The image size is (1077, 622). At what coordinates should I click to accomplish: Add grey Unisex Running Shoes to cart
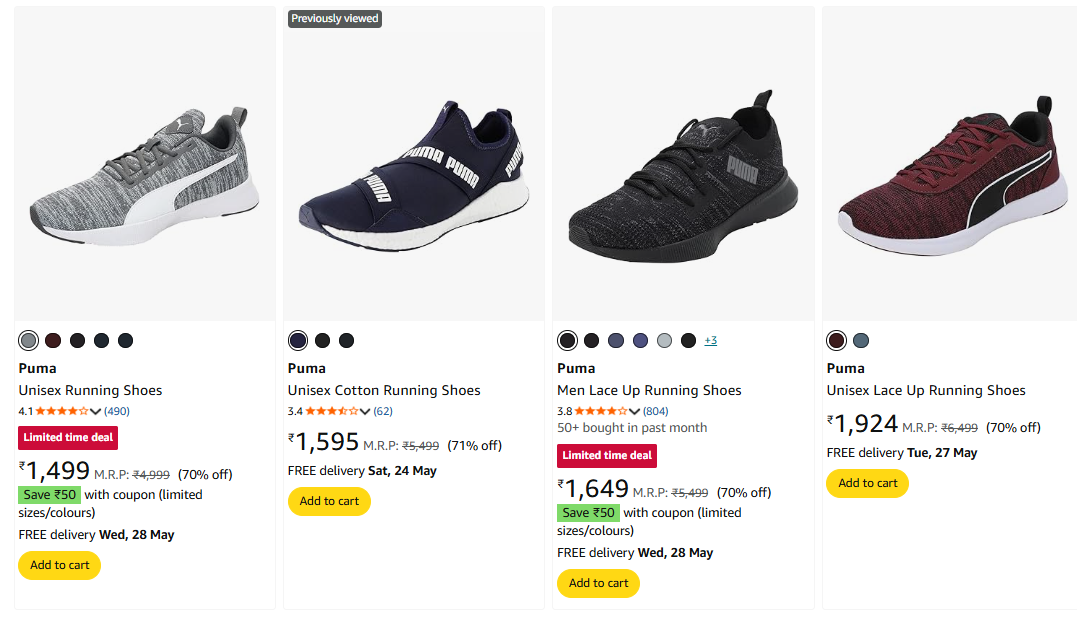pyautogui.click(x=60, y=565)
